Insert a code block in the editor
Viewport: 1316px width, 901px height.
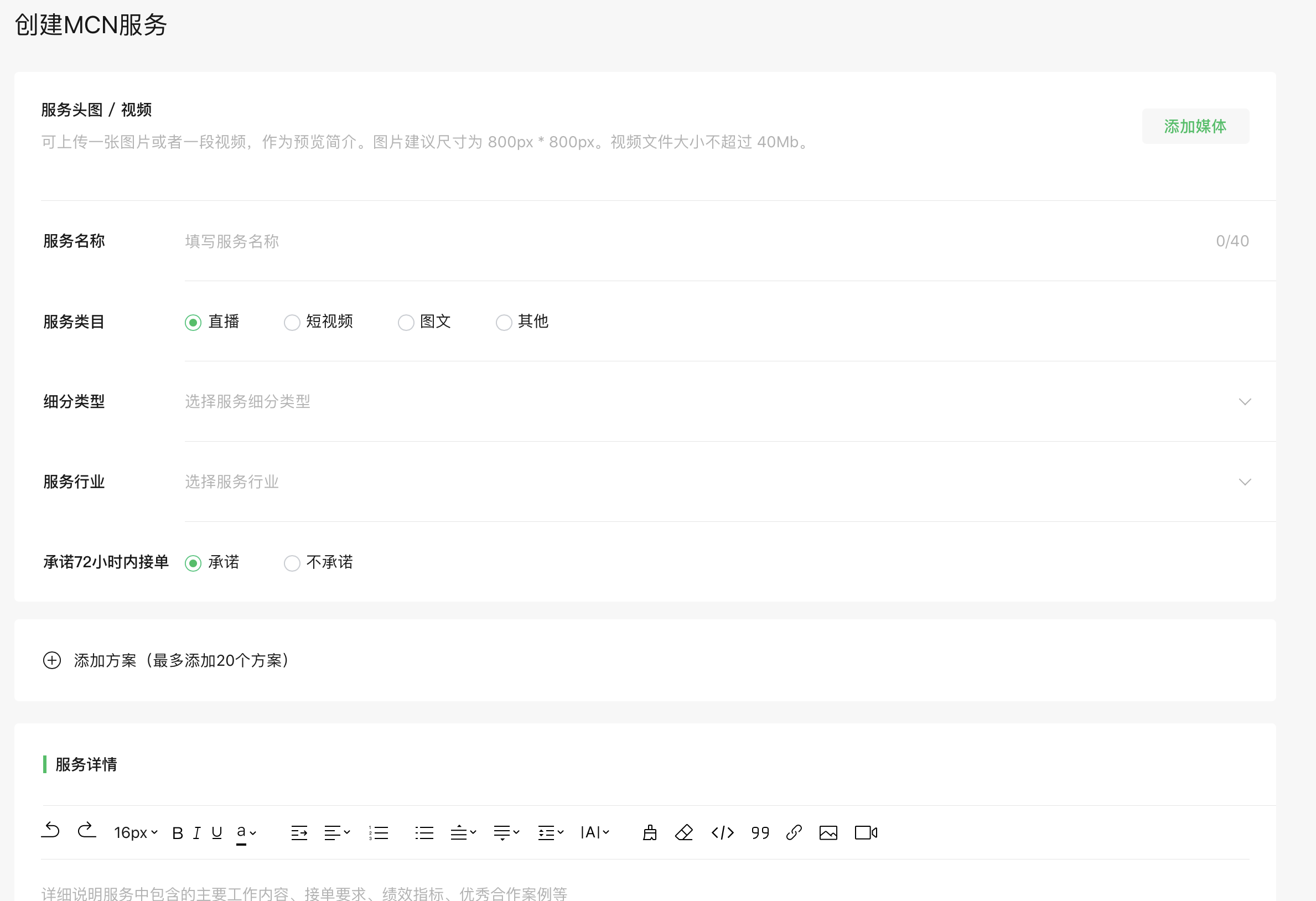(722, 832)
